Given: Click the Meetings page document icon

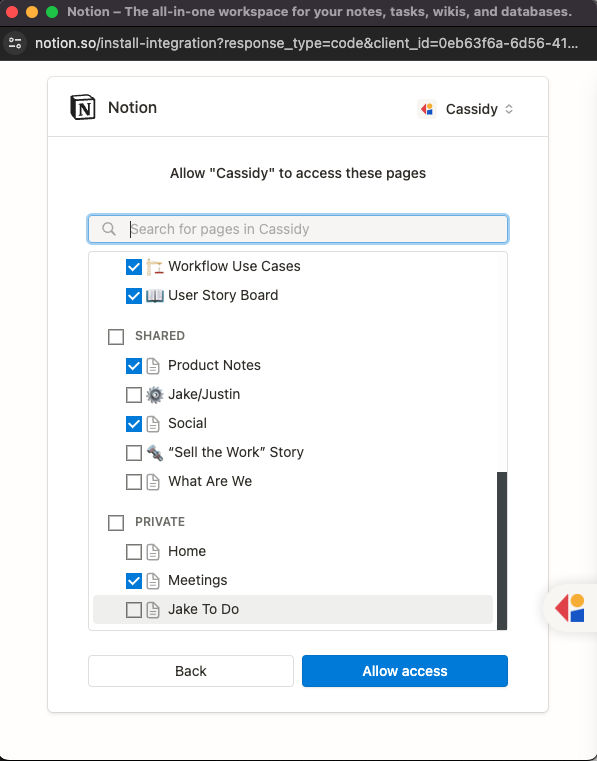Looking at the screenshot, I should click(153, 581).
